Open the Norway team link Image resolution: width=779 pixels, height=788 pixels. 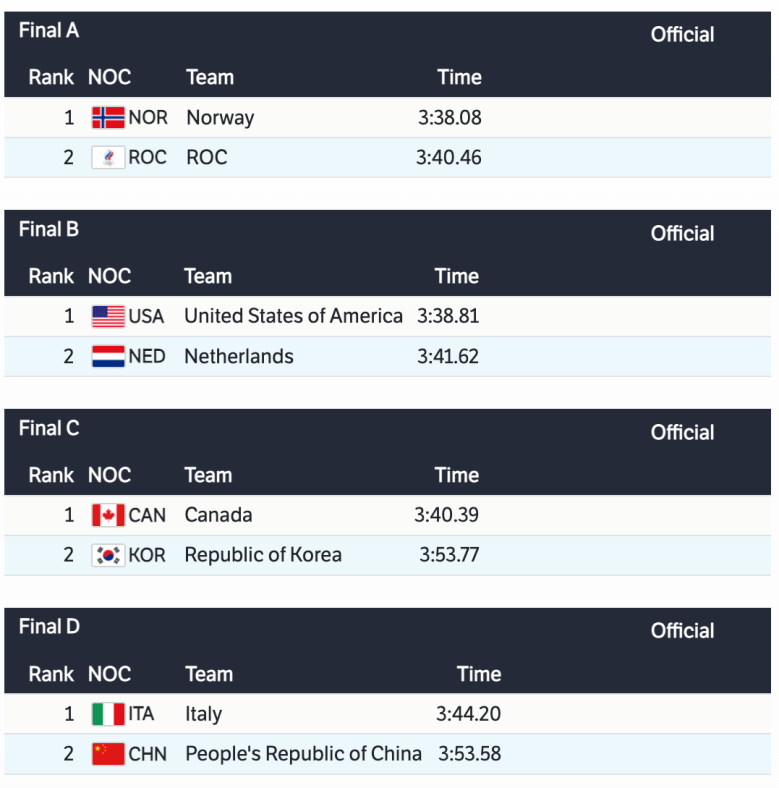tap(220, 118)
